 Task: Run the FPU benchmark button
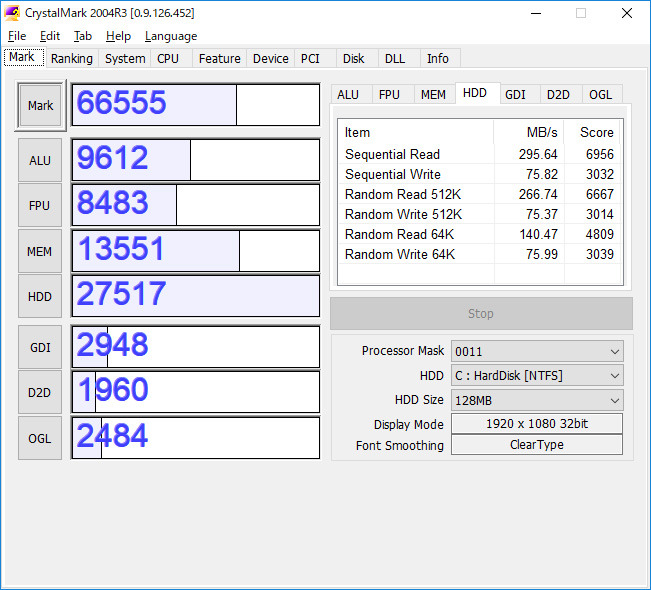pyautogui.click(x=40, y=206)
